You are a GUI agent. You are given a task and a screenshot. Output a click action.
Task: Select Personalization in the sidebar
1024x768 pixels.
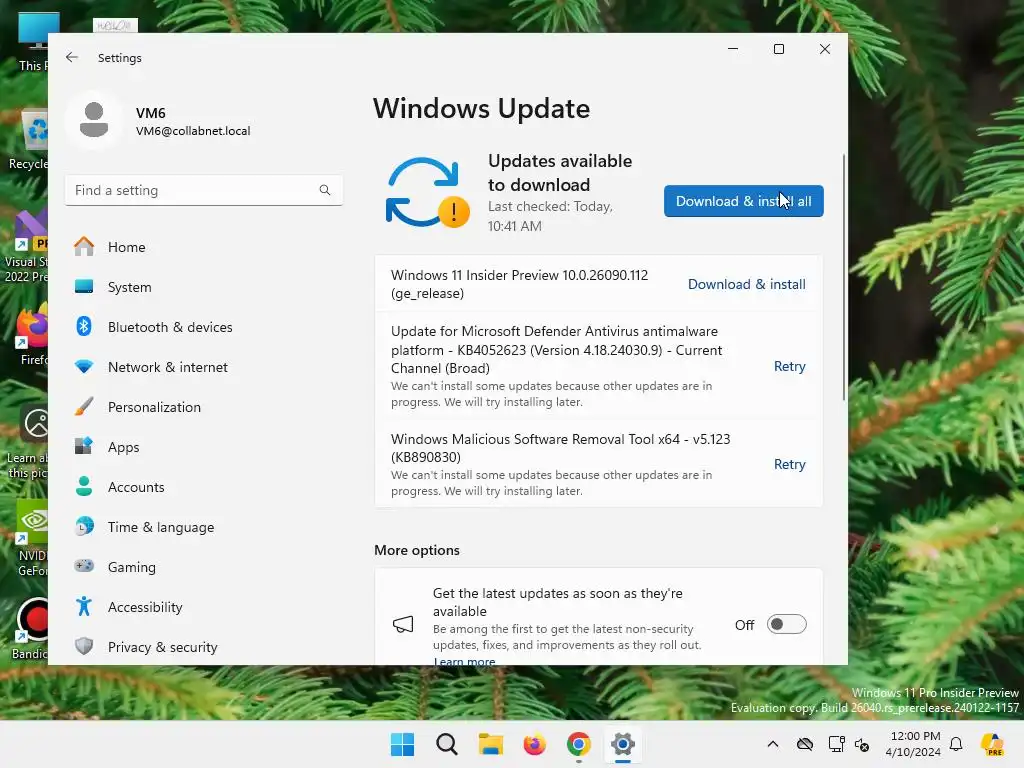(204, 406)
